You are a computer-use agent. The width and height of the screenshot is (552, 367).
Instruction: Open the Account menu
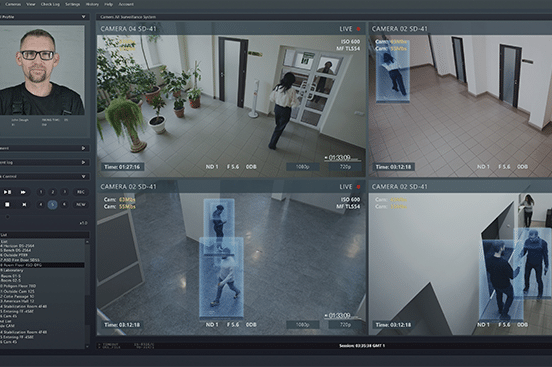tap(126, 4)
